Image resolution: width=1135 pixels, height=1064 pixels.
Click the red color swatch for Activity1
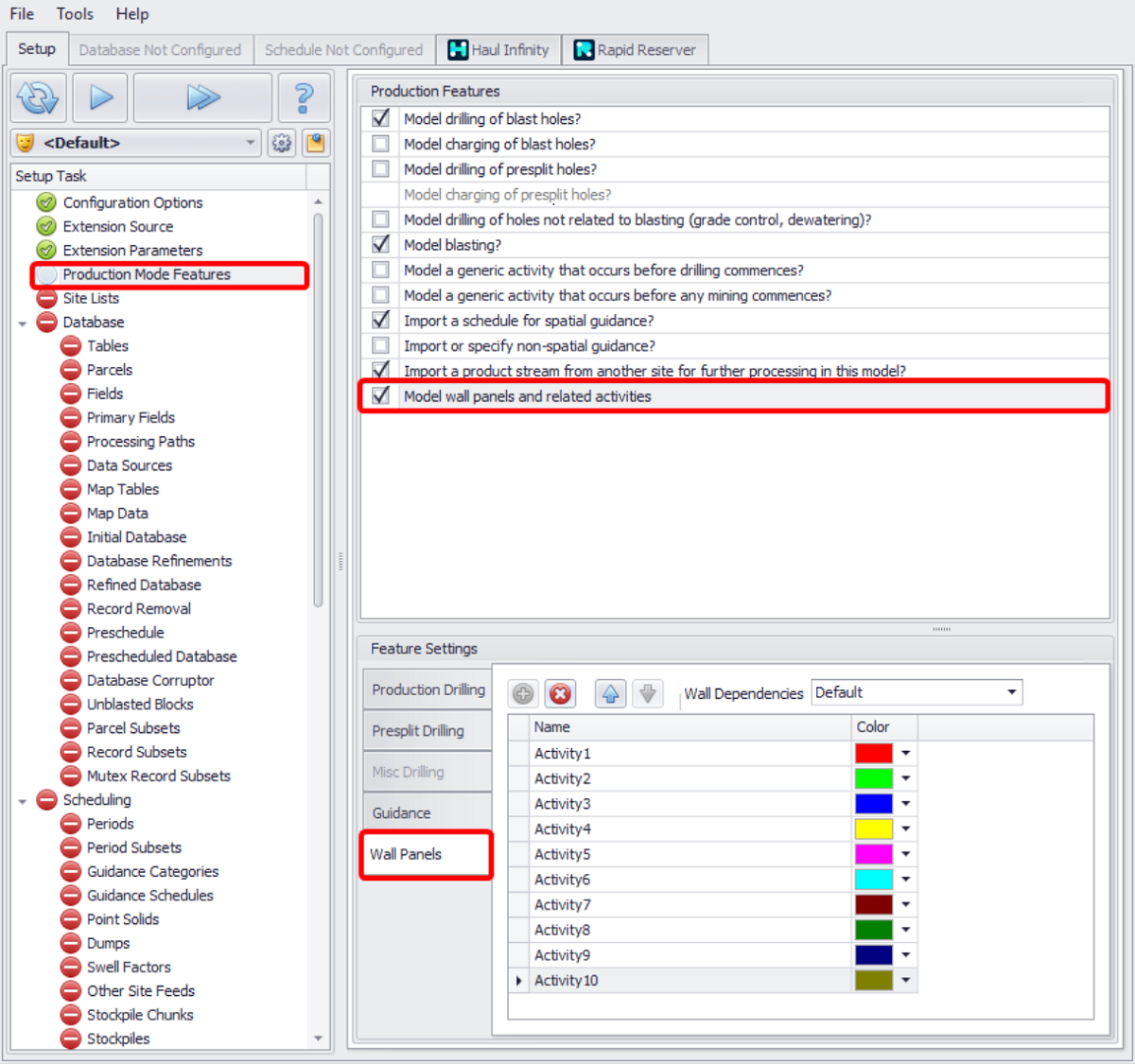873,754
